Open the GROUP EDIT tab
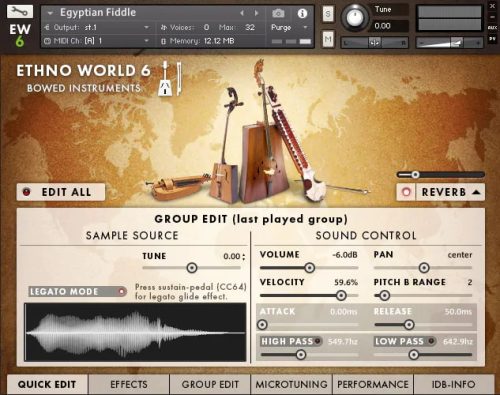 210,384
